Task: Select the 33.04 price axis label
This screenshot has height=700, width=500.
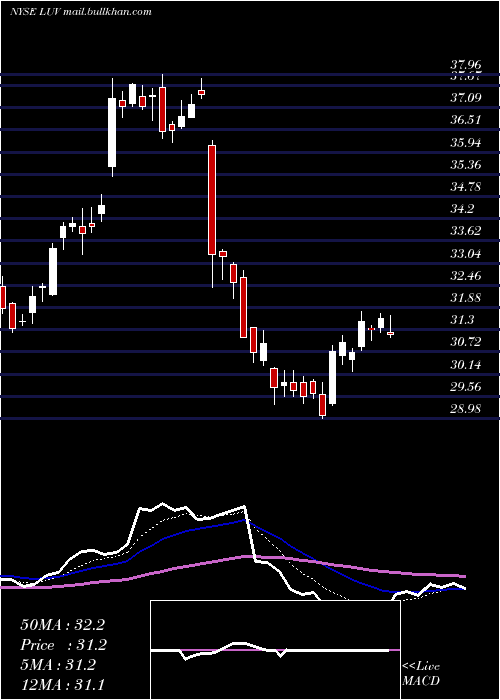Action: tap(466, 254)
